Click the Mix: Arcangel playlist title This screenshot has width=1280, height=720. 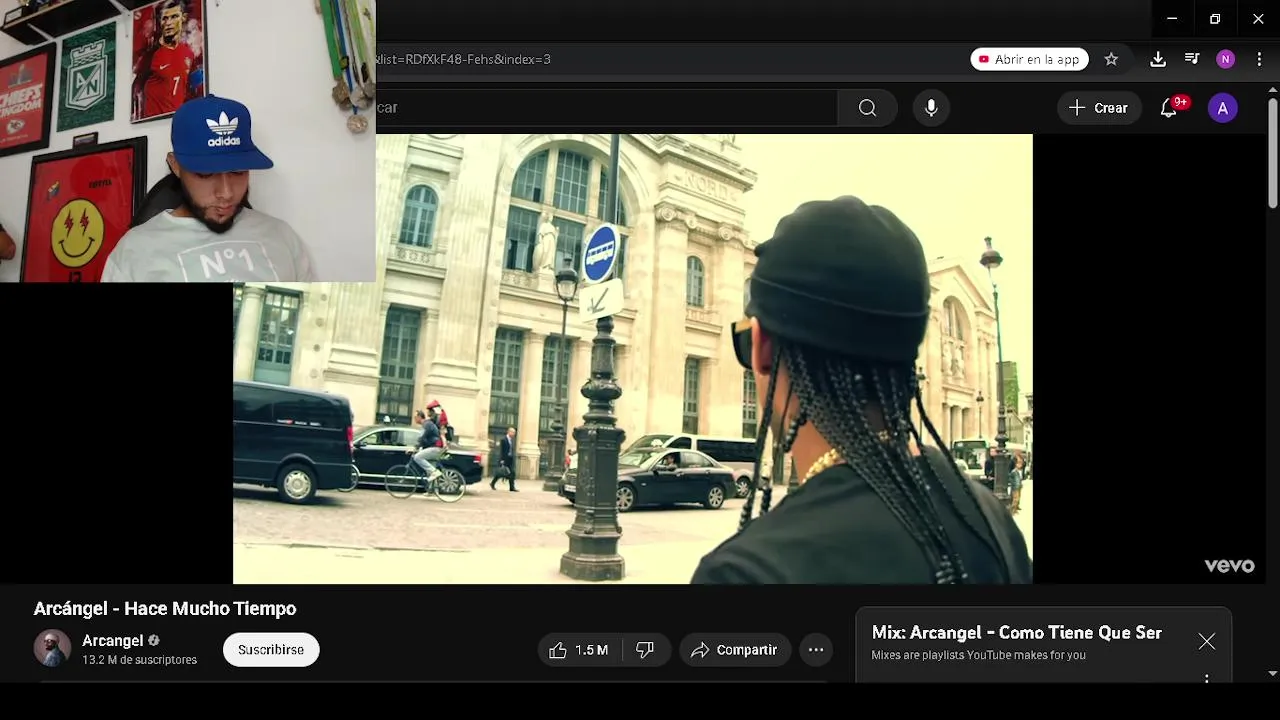click(1016, 633)
